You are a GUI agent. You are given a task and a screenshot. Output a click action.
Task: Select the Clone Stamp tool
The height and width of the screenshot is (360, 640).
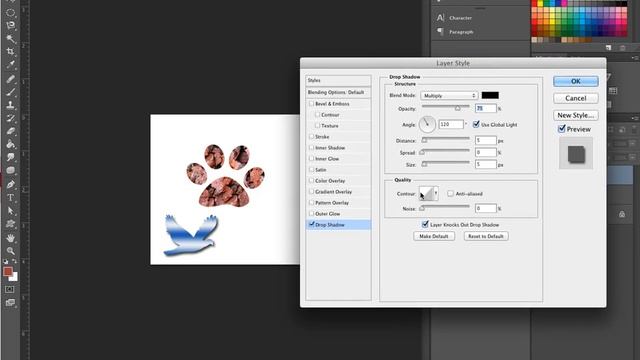point(11,105)
